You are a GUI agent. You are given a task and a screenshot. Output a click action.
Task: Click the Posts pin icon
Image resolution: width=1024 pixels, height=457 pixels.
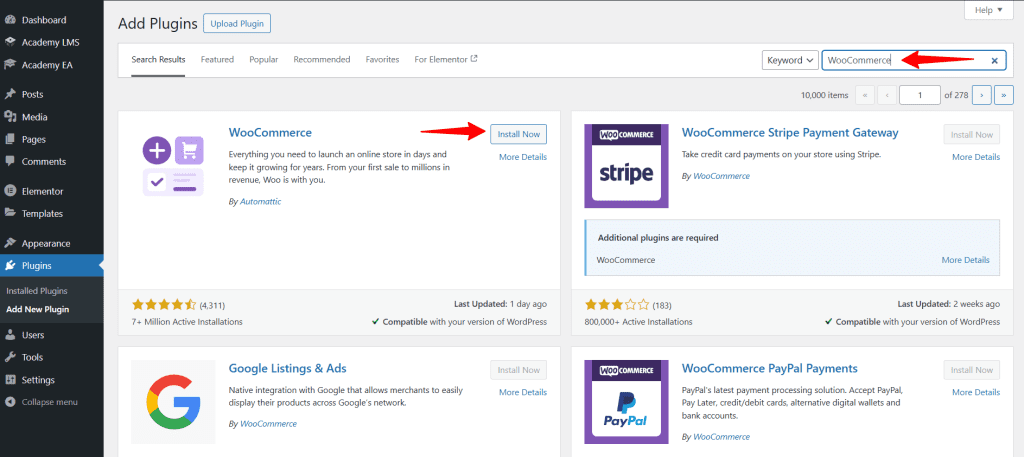click(x=10, y=95)
